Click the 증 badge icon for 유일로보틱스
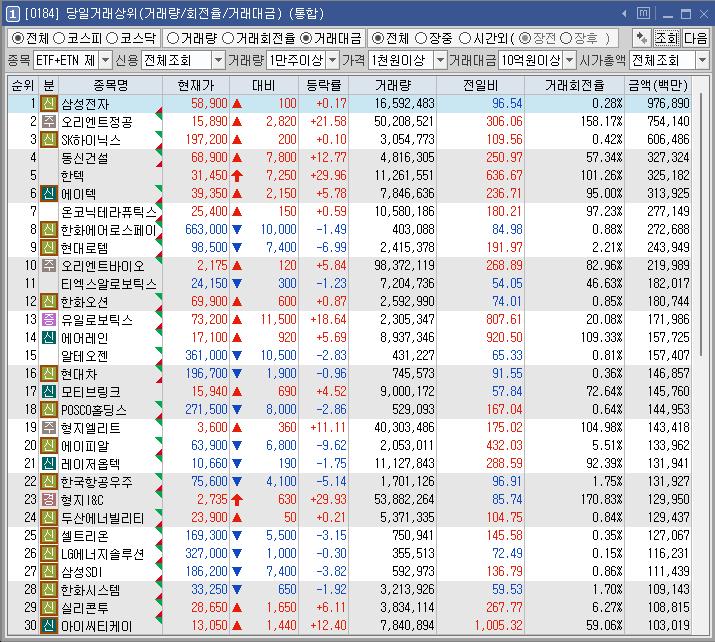715x642 pixels. pyautogui.click(x=48, y=319)
